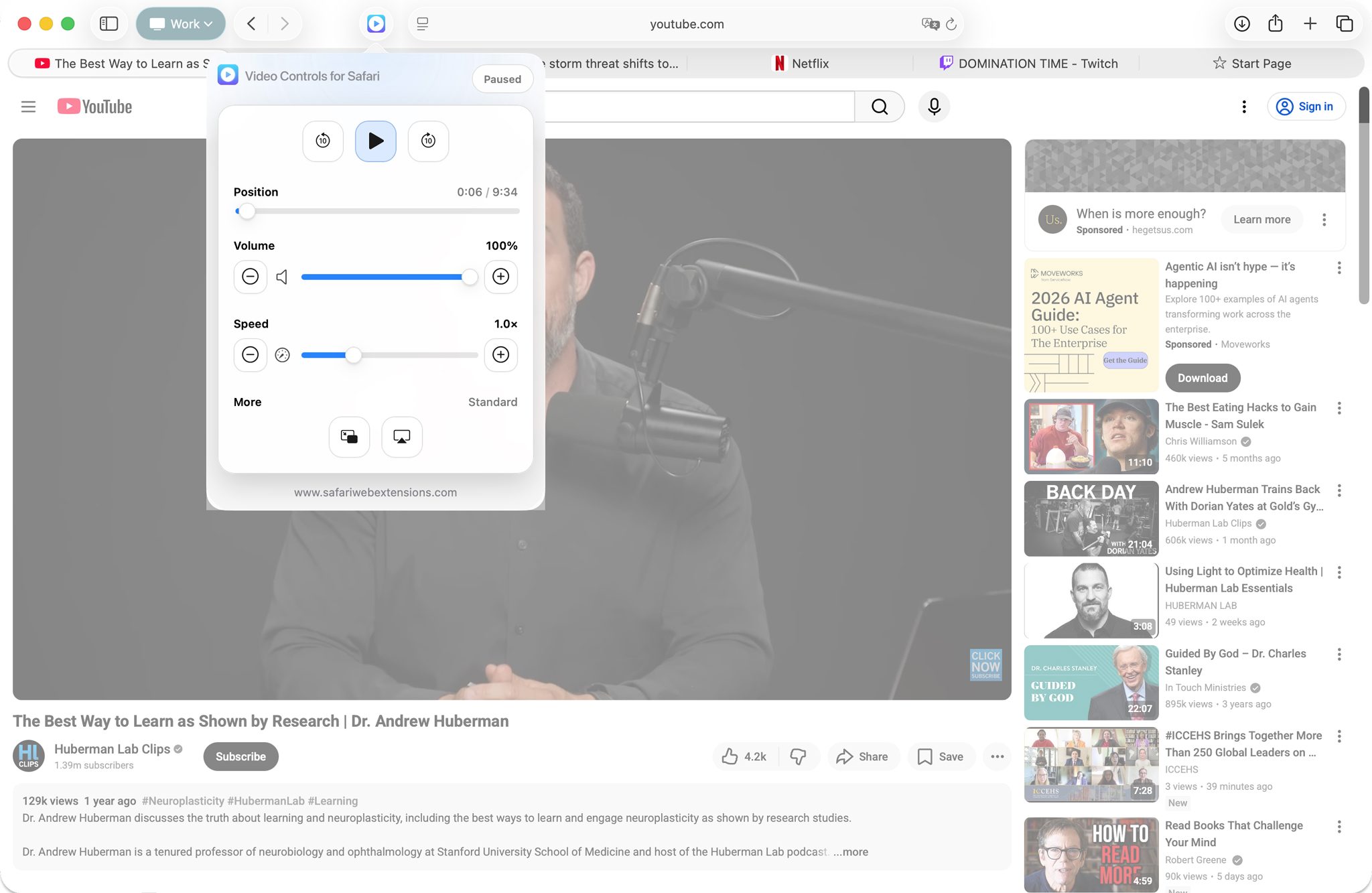Open YouTube hamburger guide menu
Viewport: 1372px width, 893px height.
(28, 107)
